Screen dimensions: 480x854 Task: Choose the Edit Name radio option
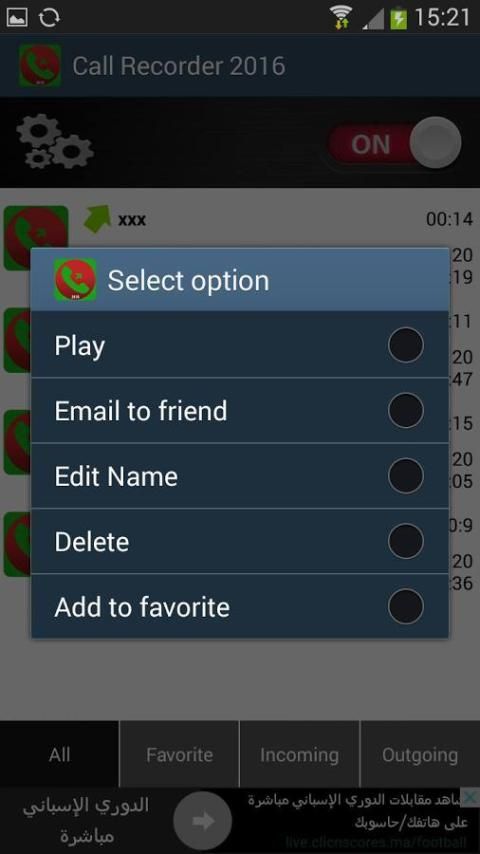(405, 475)
